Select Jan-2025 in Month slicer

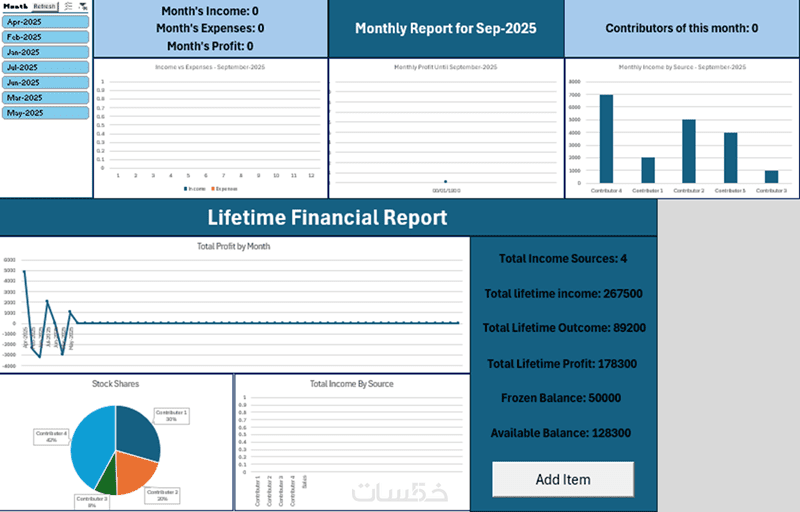tap(45, 52)
